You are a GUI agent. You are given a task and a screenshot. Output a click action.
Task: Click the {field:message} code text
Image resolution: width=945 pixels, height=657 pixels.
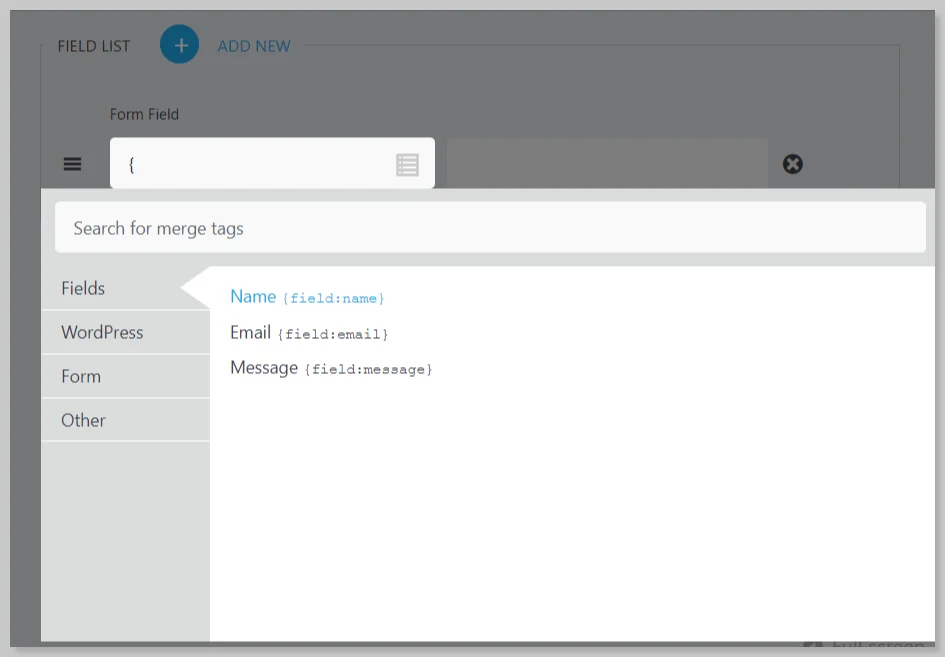click(368, 370)
